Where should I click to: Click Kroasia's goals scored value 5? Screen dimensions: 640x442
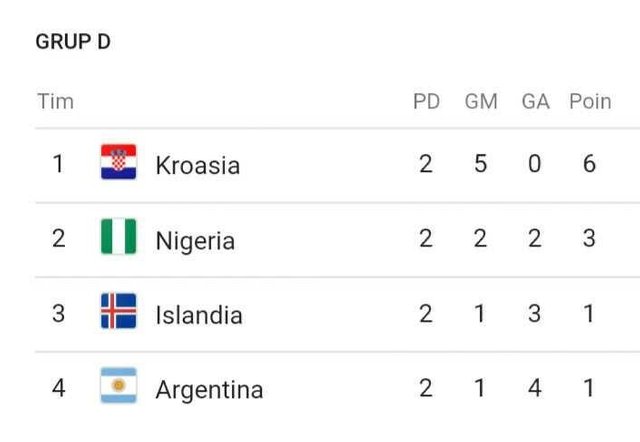tap(481, 164)
